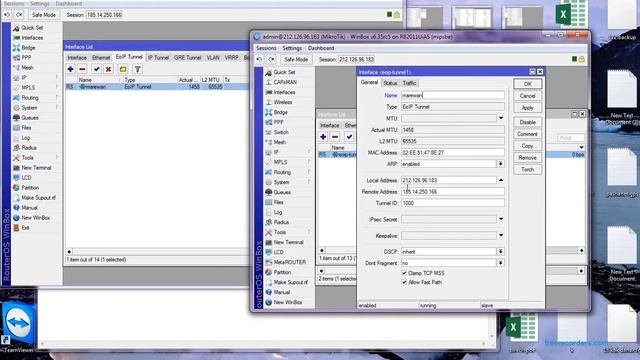Click the yellow comment icon in back window toolbar
Image resolution: width=640 pixels, height=360 pixels.
pyautogui.click(x=123, y=69)
